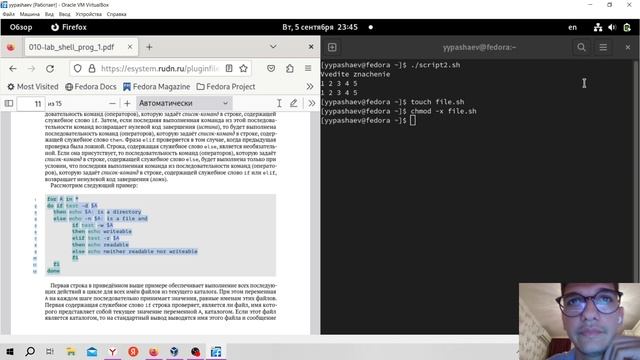
Task: Open the volume icon in top bar
Action: [612, 27]
